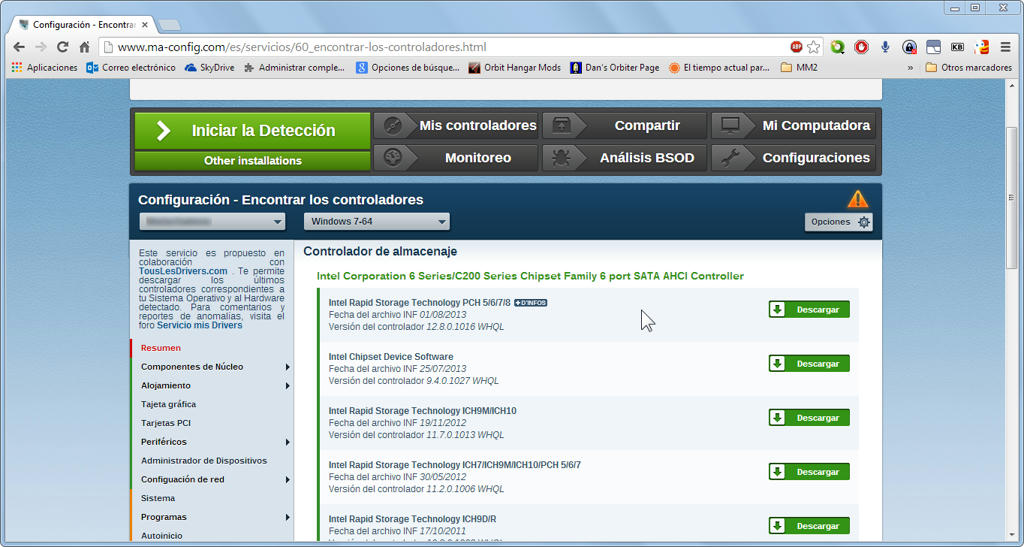Click the page vertical scrollbar thumb
The width and height of the screenshot is (1024, 547).
tap(1012, 198)
